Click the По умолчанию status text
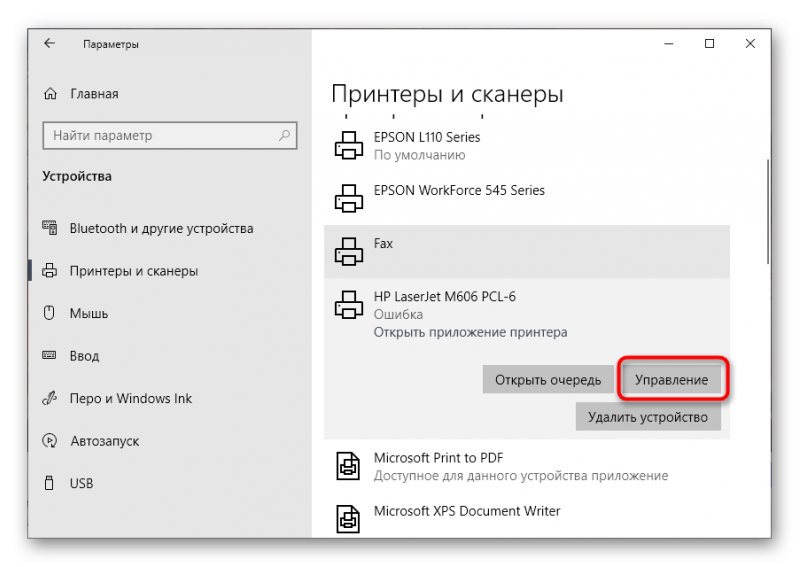Image resolution: width=800 pixels, height=567 pixels. point(419,155)
